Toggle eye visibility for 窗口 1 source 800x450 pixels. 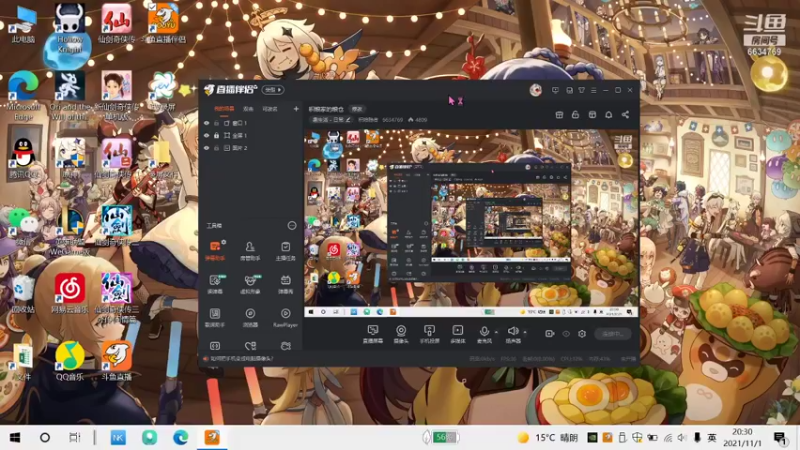coord(207,123)
